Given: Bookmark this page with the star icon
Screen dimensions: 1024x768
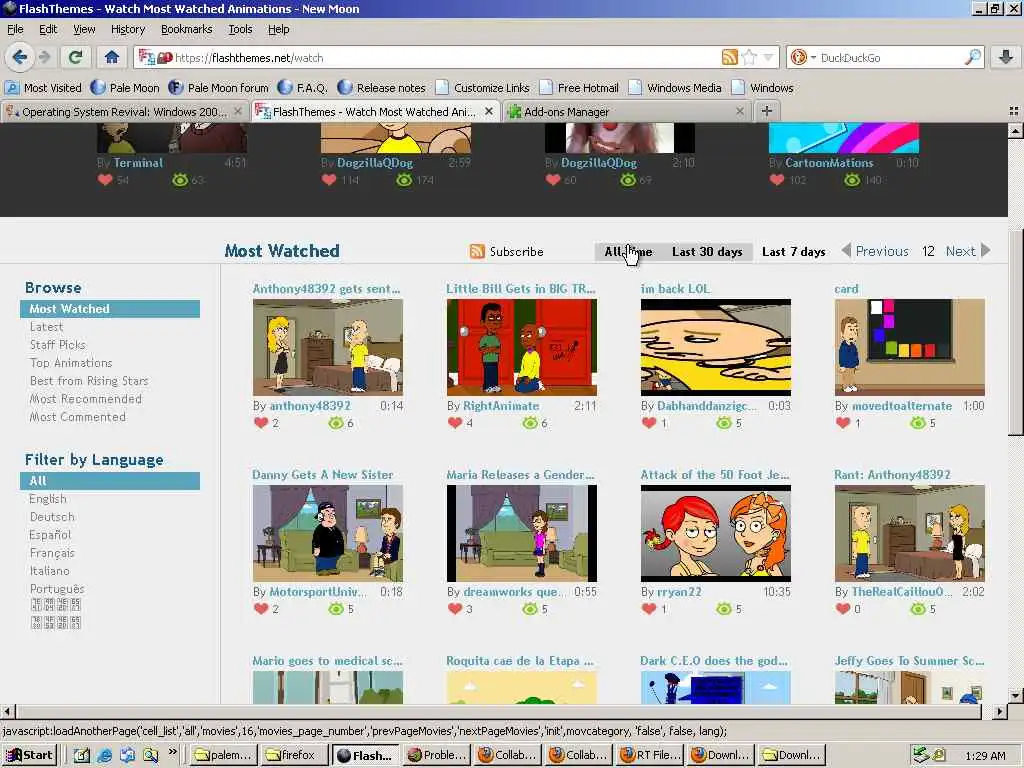Looking at the screenshot, I should [749, 57].
